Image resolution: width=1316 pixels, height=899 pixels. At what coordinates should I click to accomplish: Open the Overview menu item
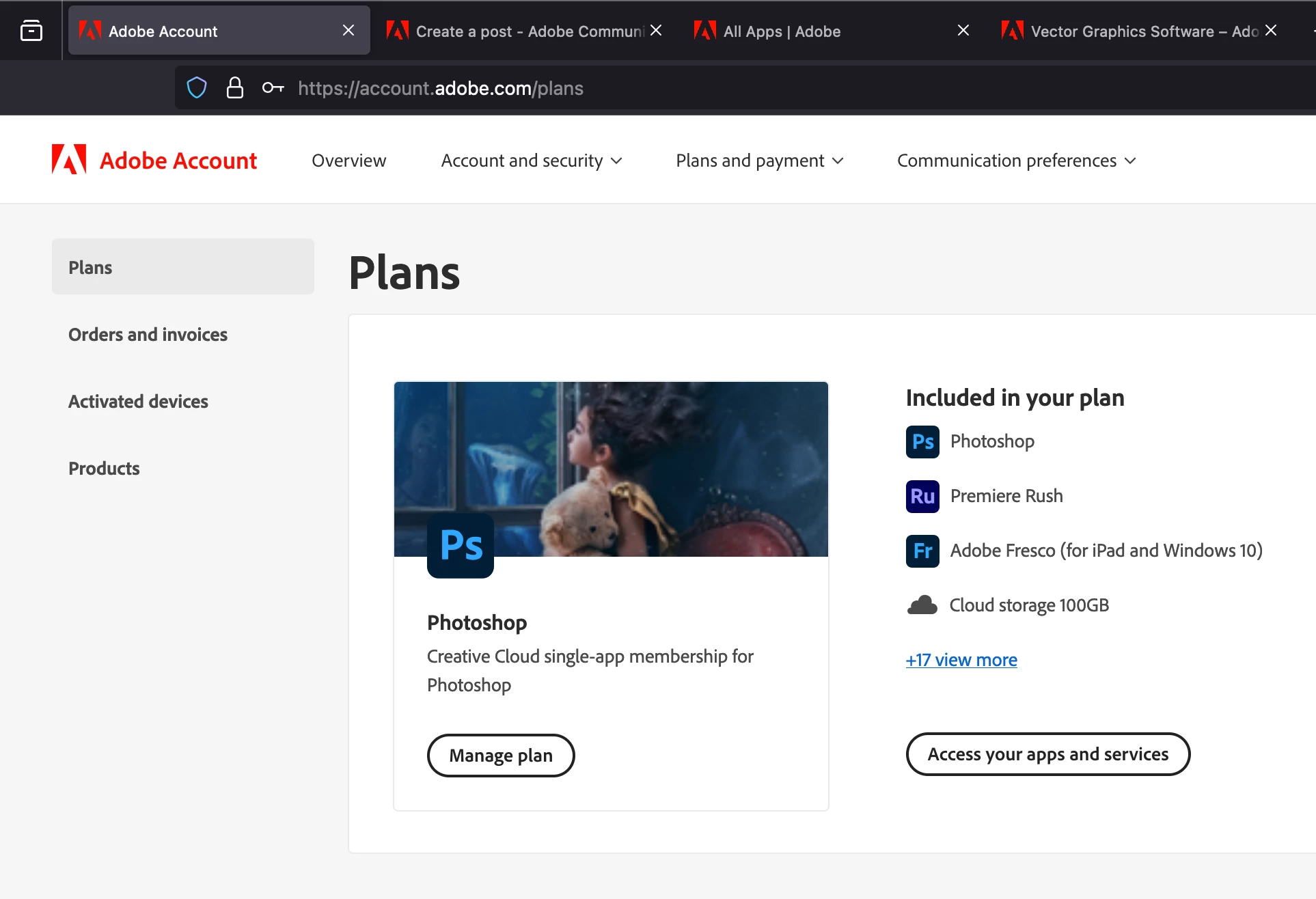[x=348, y=161]
